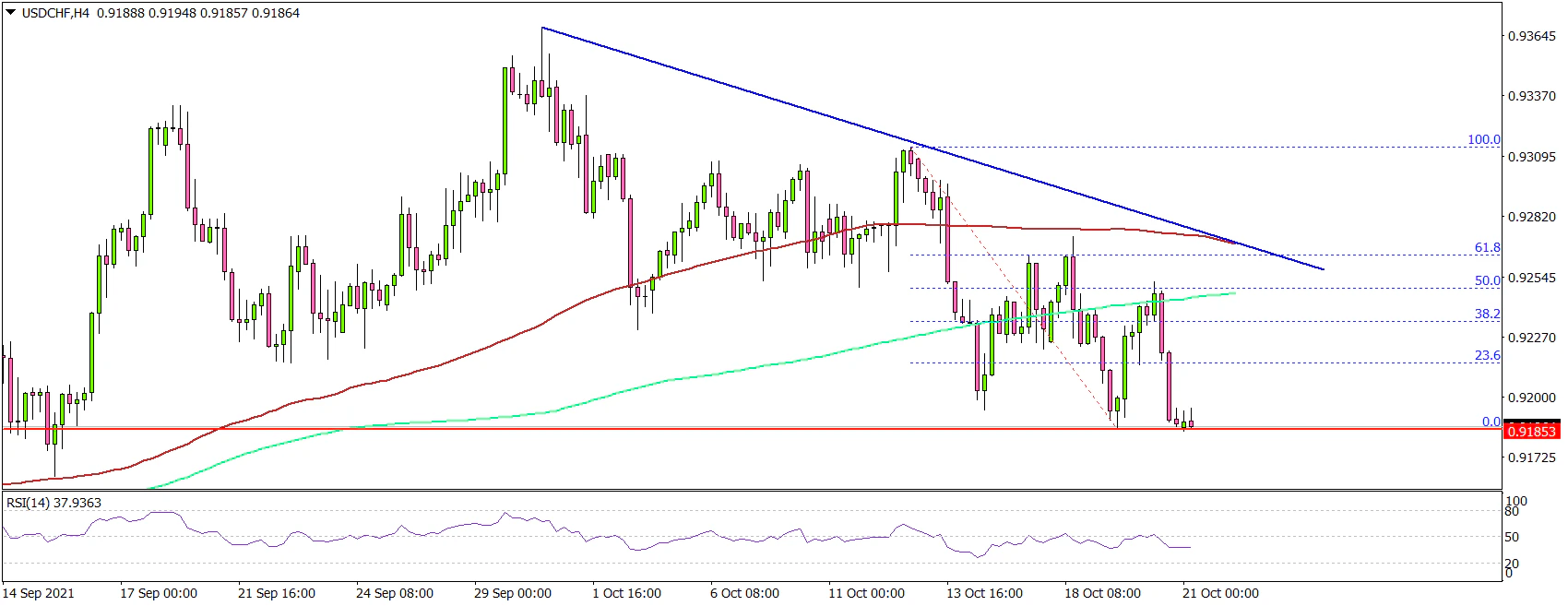This screenshot has height=606, width=1568.
Task: Click the 23.6 Fibonacci level label
Action: click(1487, 356)
